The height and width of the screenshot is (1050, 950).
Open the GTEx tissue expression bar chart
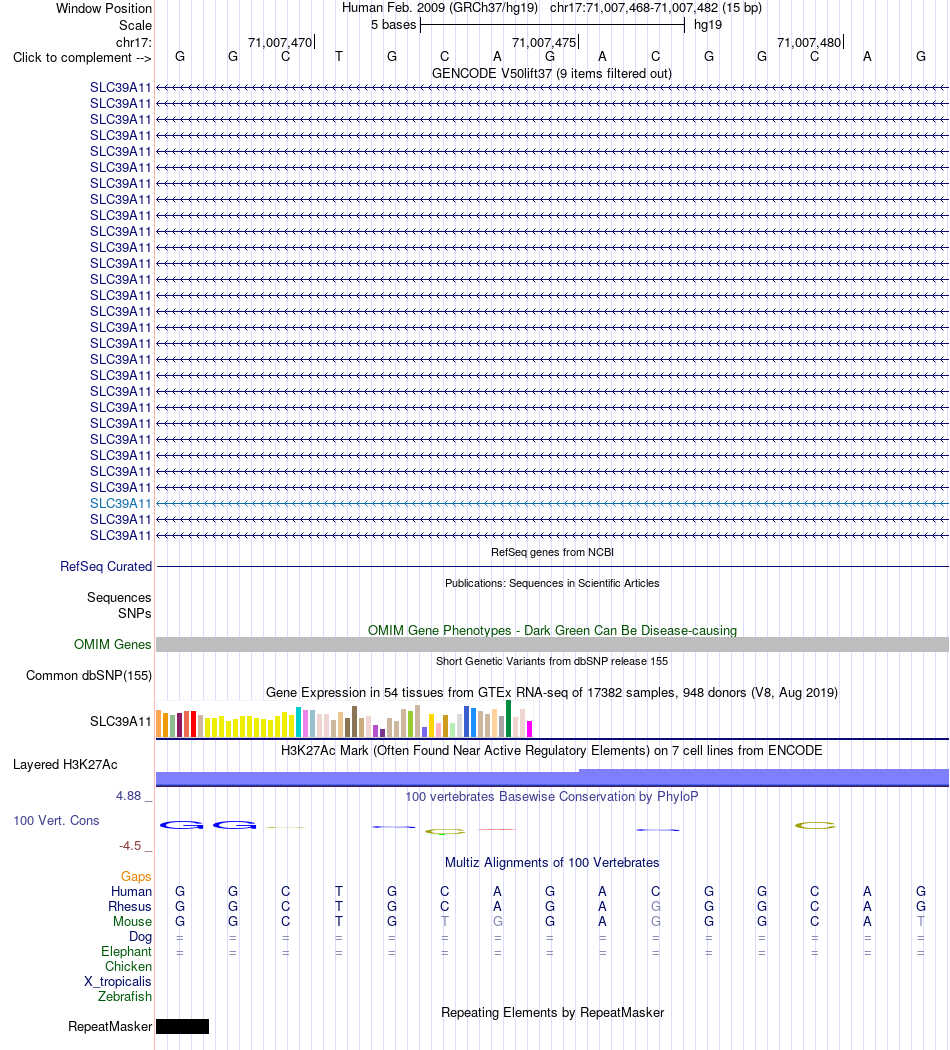[344, 719]
